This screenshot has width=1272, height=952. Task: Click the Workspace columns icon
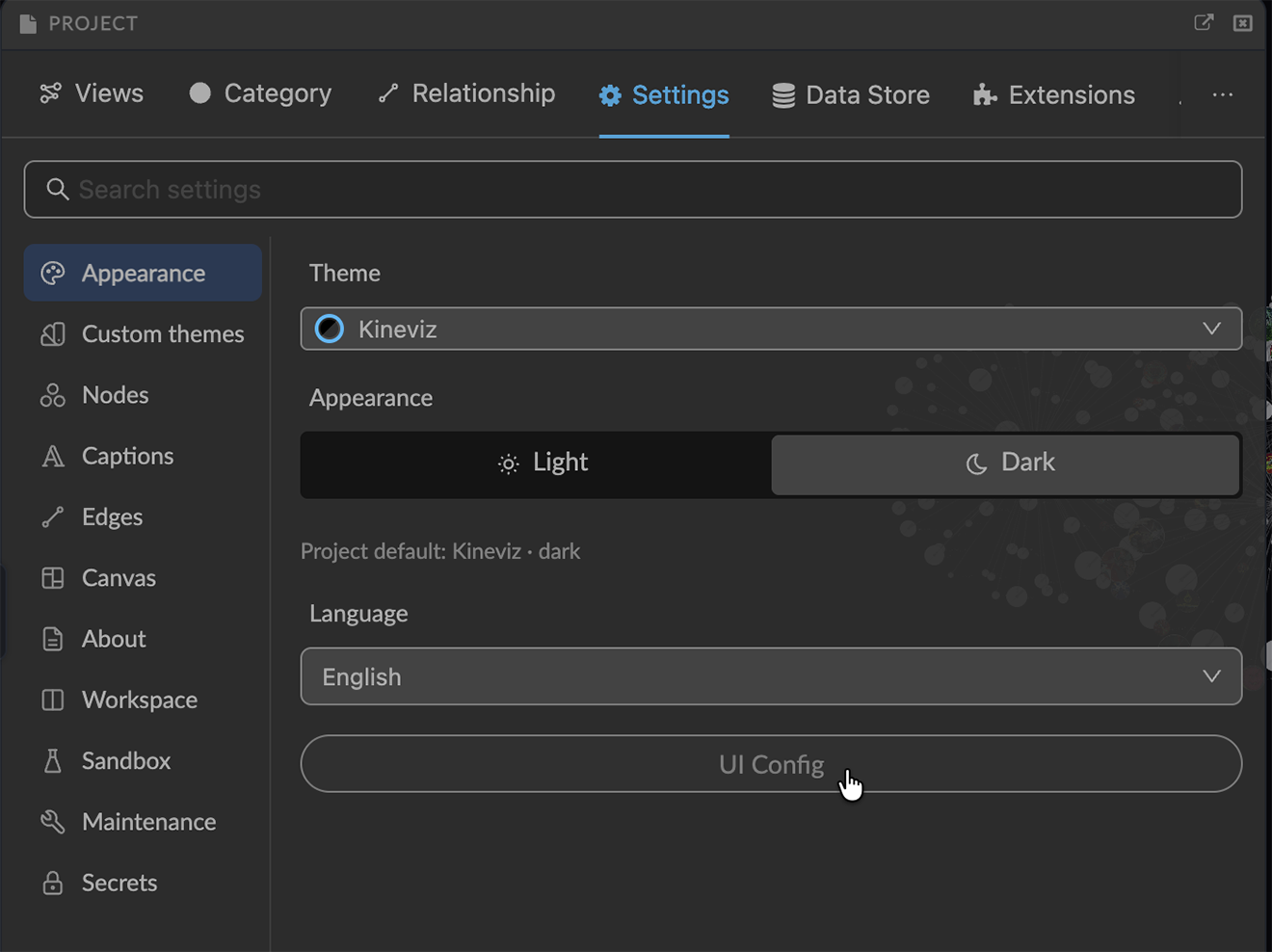pyautogui.click(x=53, y=700)
